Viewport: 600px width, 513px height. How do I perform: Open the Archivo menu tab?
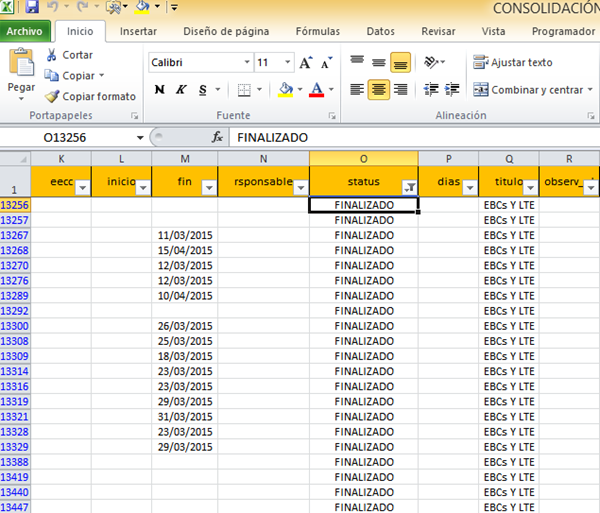point(25,31)
